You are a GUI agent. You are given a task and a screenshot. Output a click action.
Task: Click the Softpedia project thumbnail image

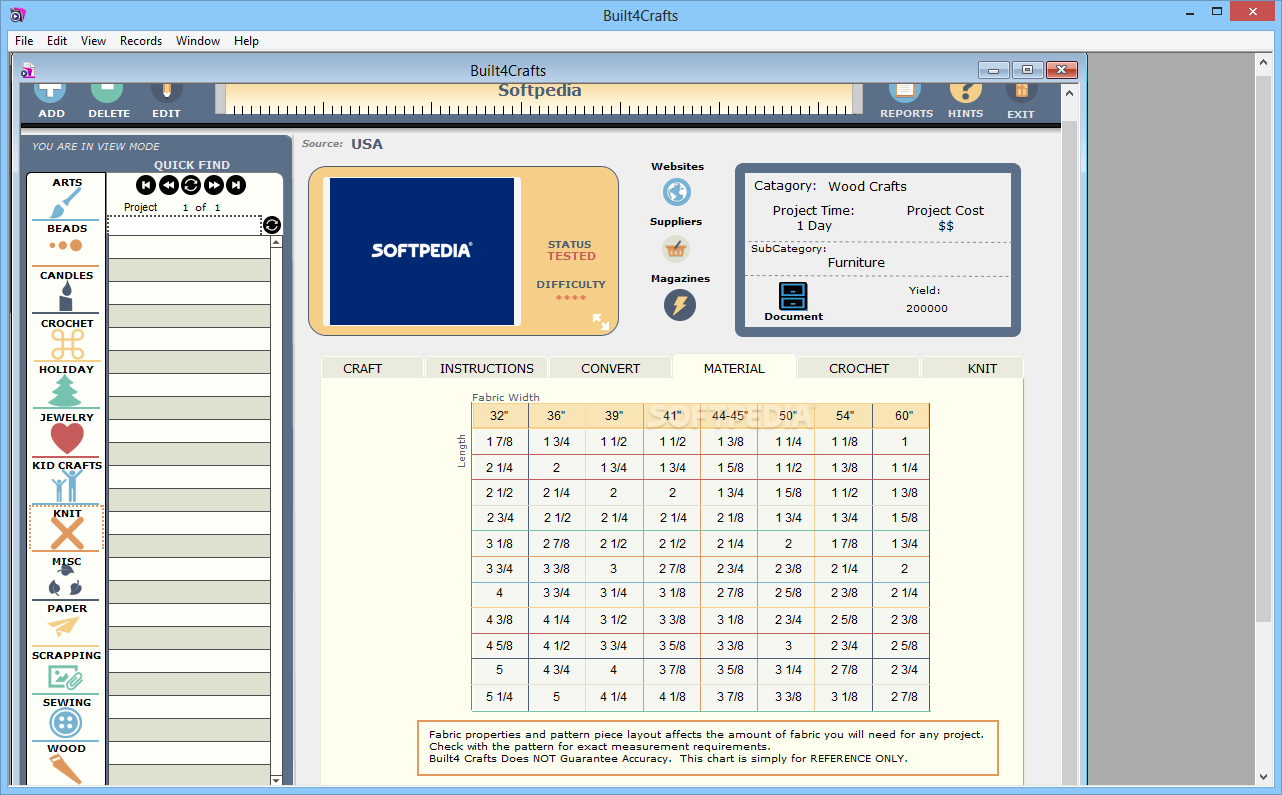click(x=421, y=251)
